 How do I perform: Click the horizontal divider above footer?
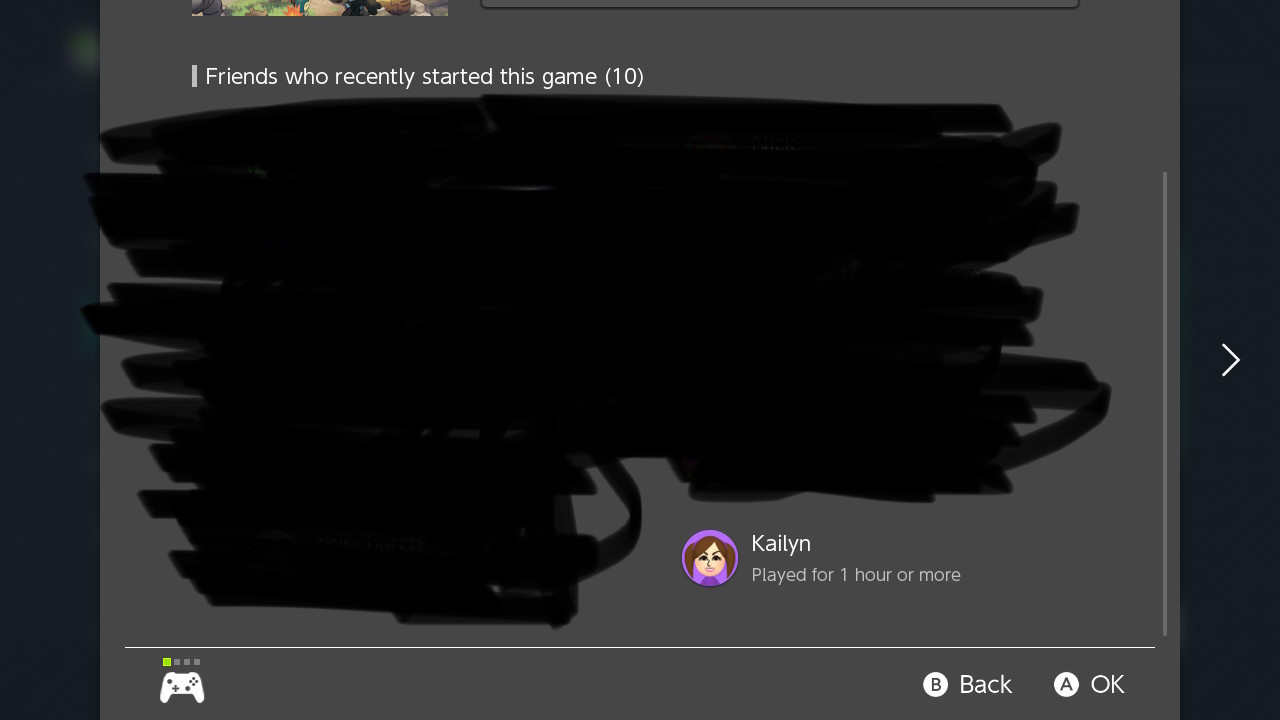[x=640, y=648]
